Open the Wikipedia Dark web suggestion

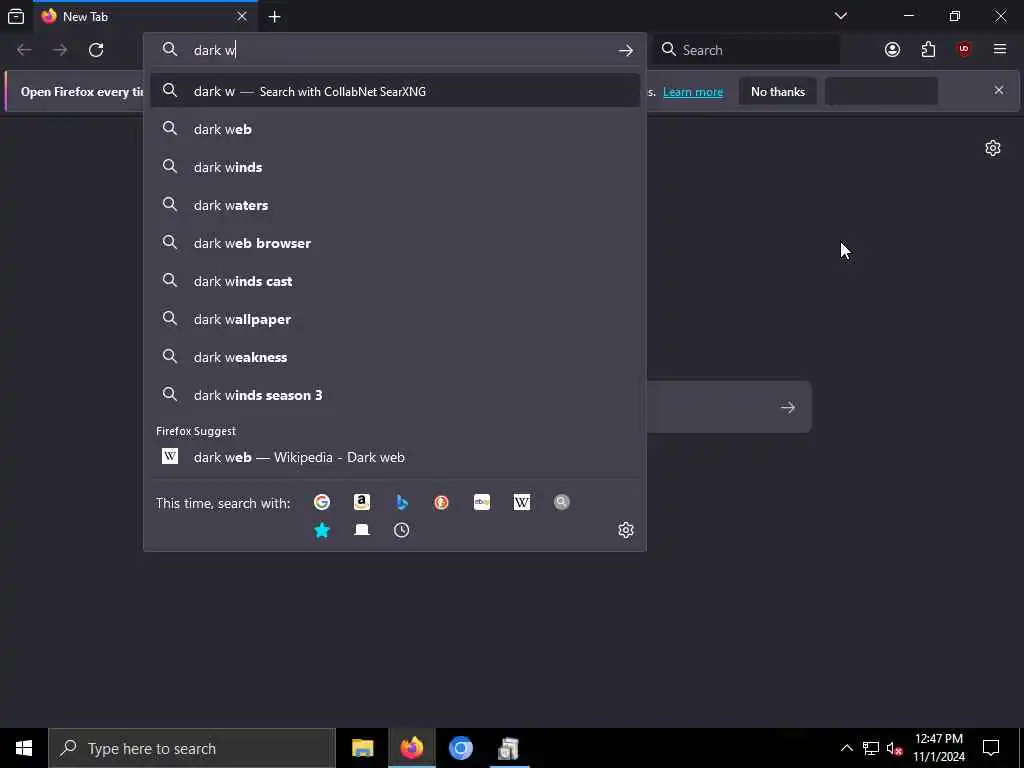pos(394,457)
